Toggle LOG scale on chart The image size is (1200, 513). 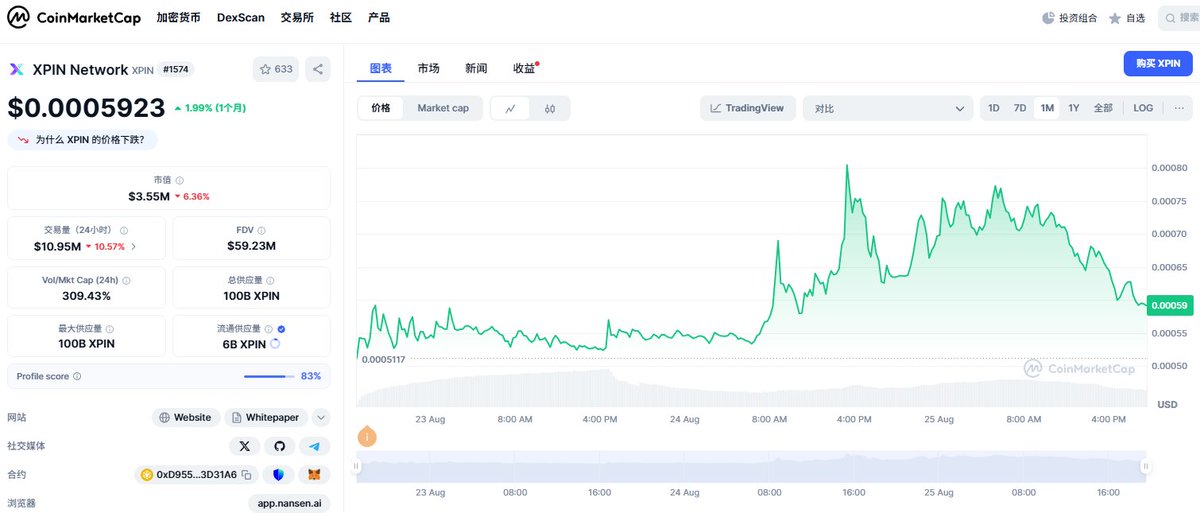pyautogui.click(x=1143, y=108)
